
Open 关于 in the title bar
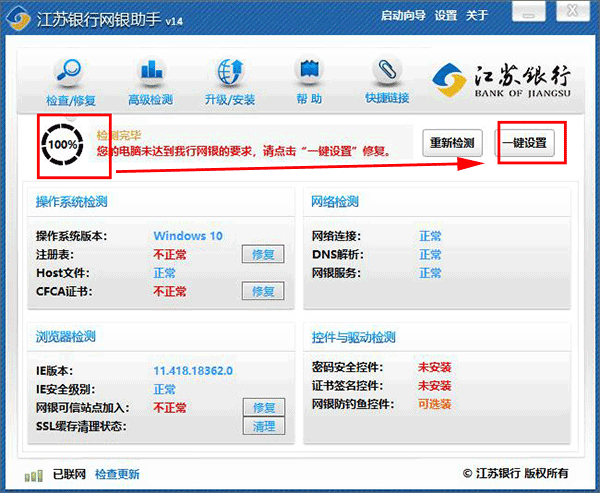point(477,15)
